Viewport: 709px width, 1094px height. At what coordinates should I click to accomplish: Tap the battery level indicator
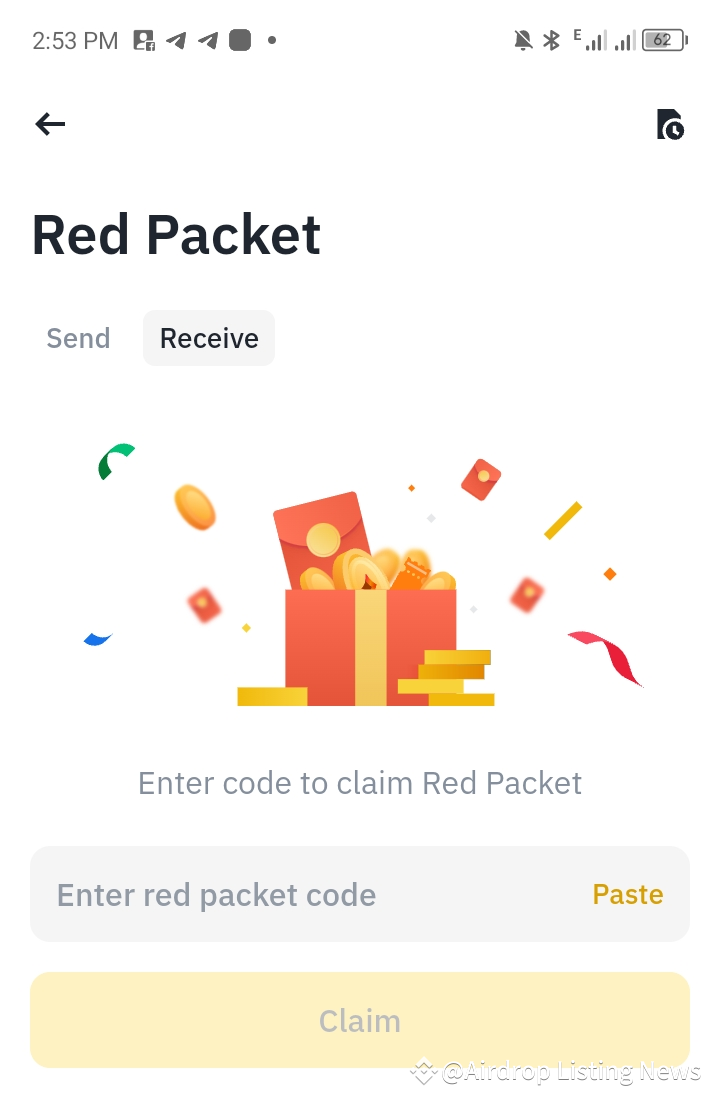click(664, 40)
